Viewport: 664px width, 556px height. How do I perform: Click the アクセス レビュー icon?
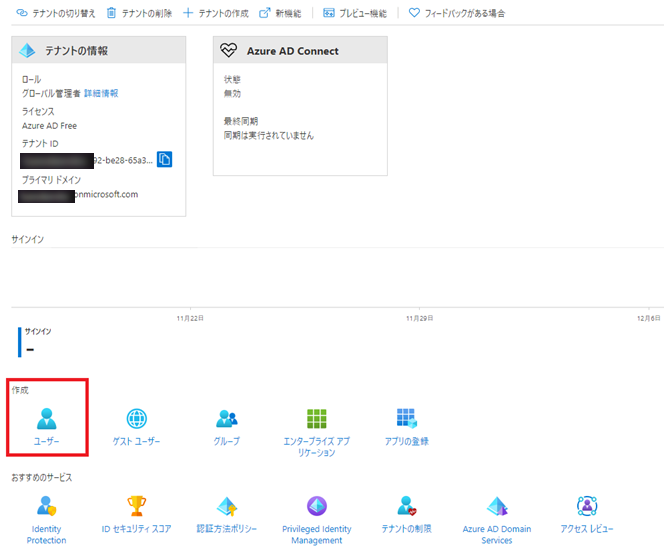point(587,506)
